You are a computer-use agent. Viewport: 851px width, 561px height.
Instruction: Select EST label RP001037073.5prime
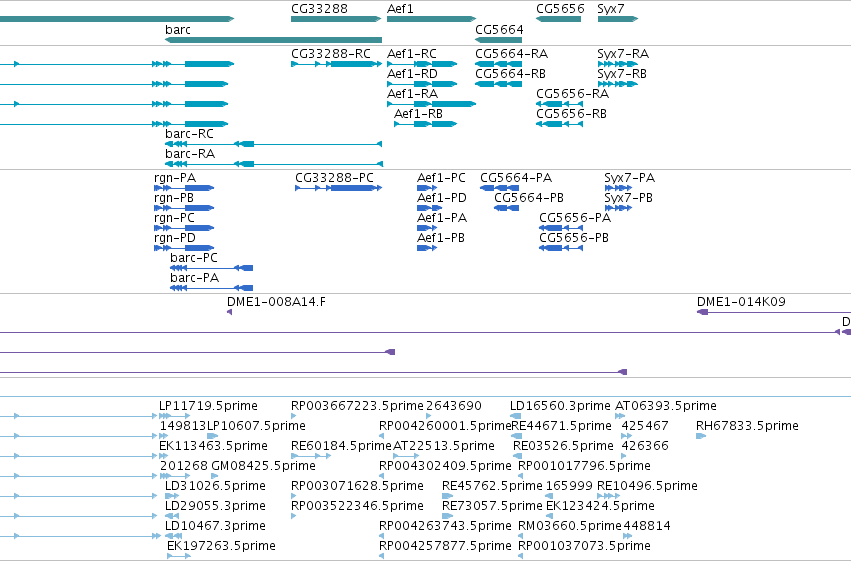click(584, 546)
